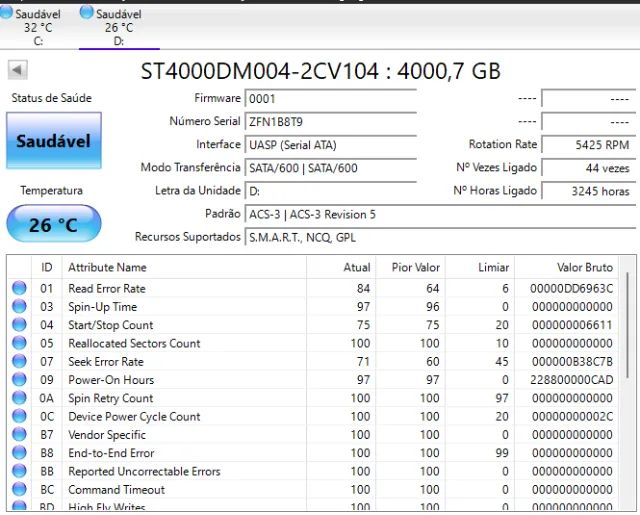The width and height of the screenshot is (640, 515).
Task: Click the status icon of End-to-End Error
Action: [19, 453]
